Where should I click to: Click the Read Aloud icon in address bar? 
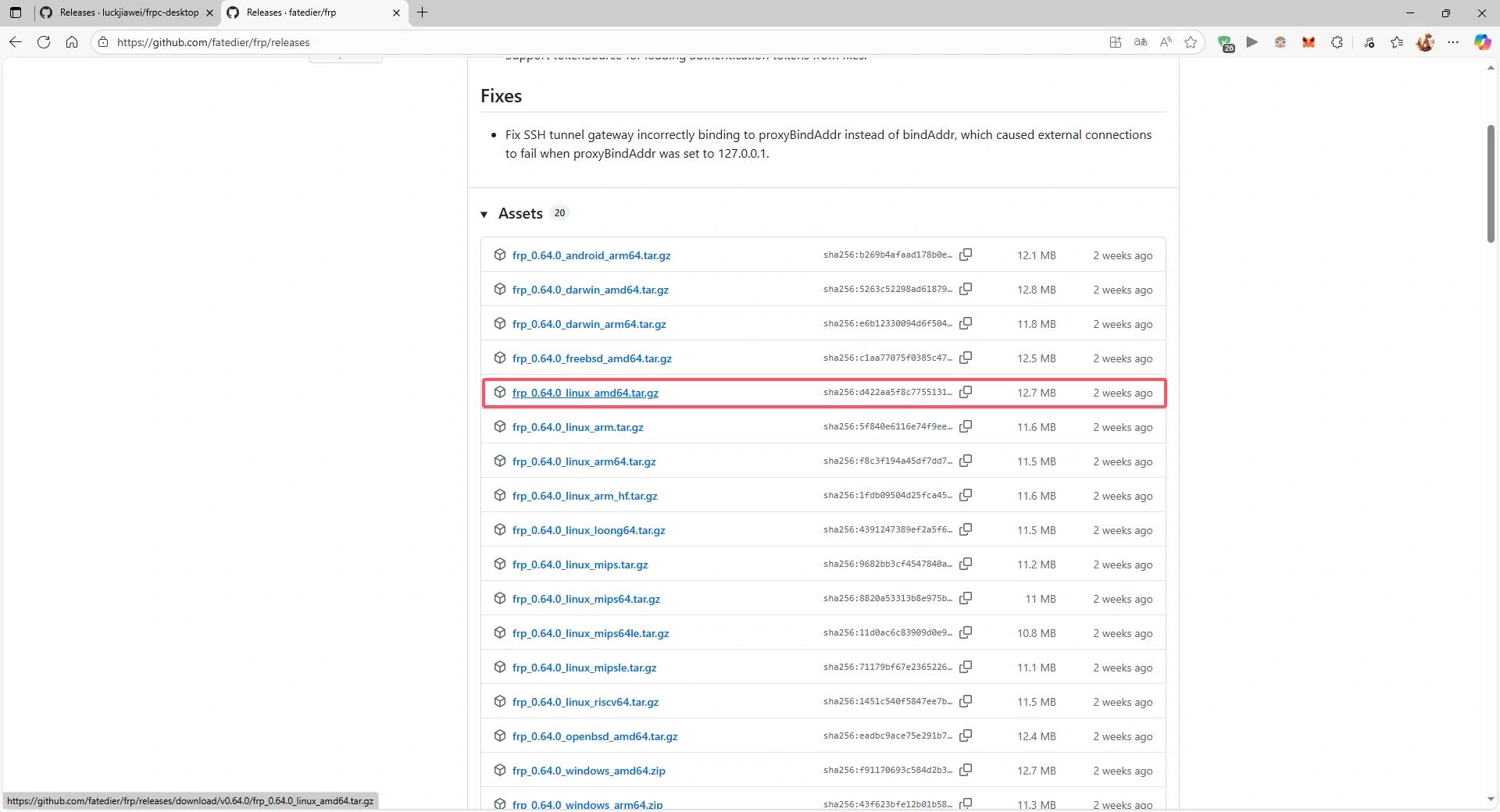coord(1166,42)
